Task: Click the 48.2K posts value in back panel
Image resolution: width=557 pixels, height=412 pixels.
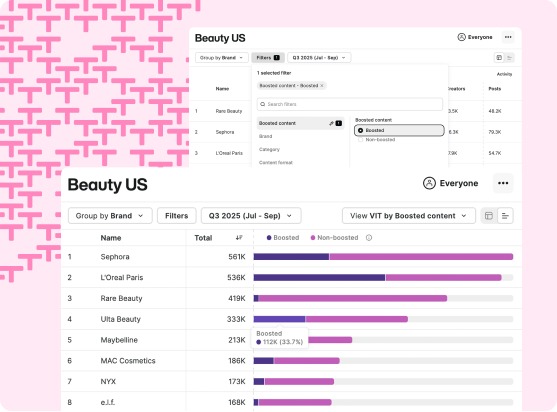Action: tap(494, 111)
